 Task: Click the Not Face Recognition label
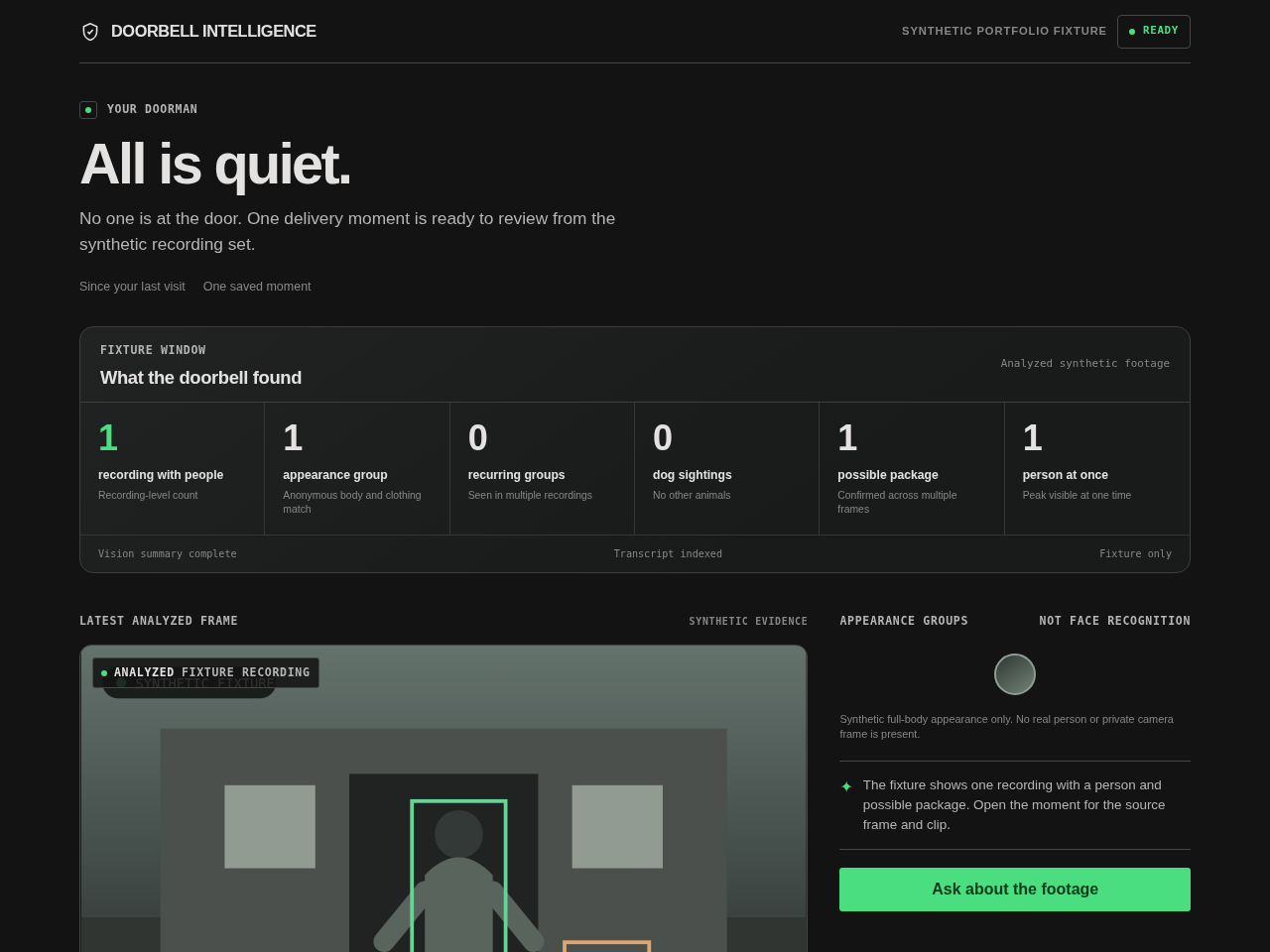point(1114,621)
